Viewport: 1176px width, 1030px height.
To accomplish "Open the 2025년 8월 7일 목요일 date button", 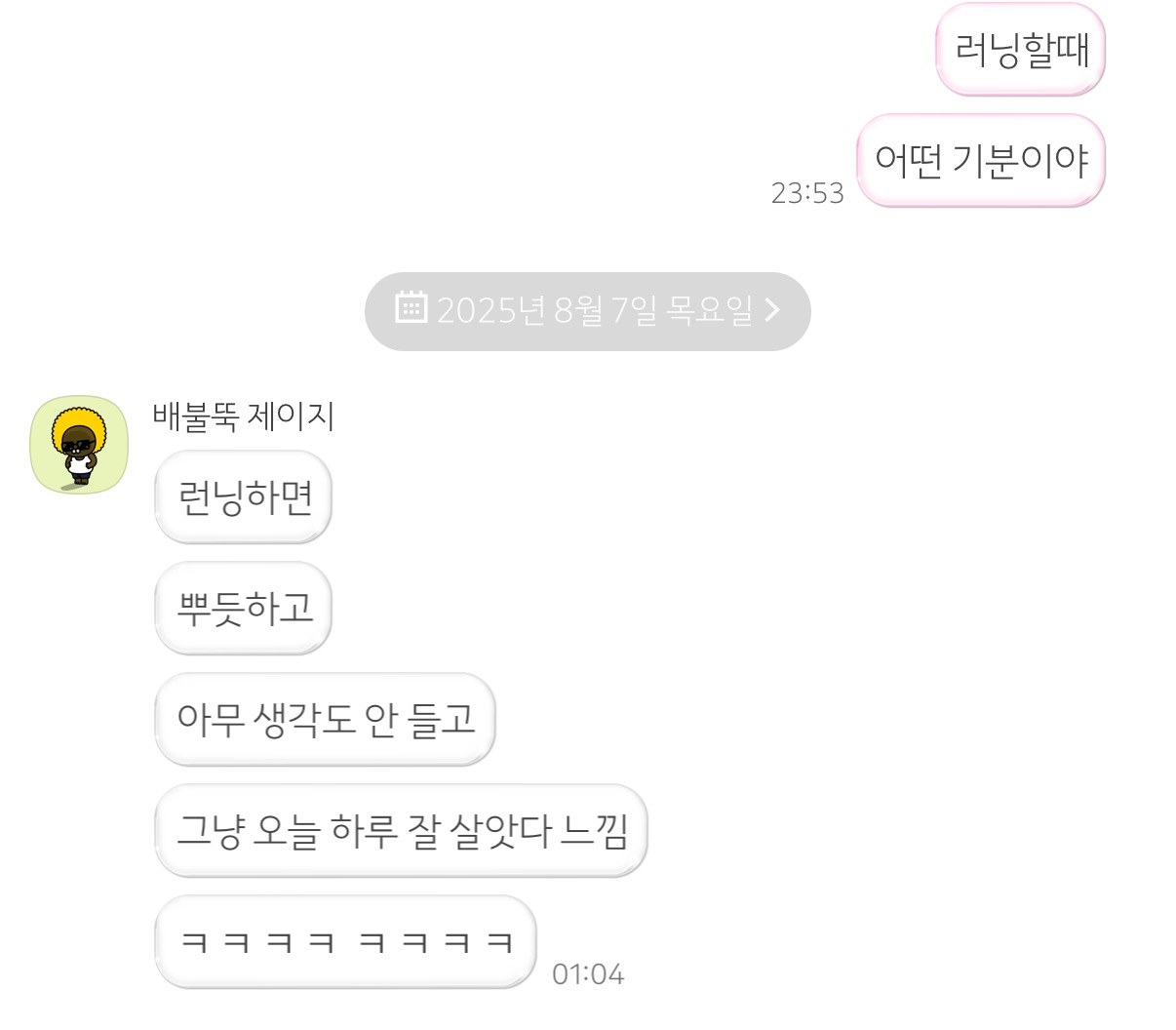I will [x=588, y=311].
